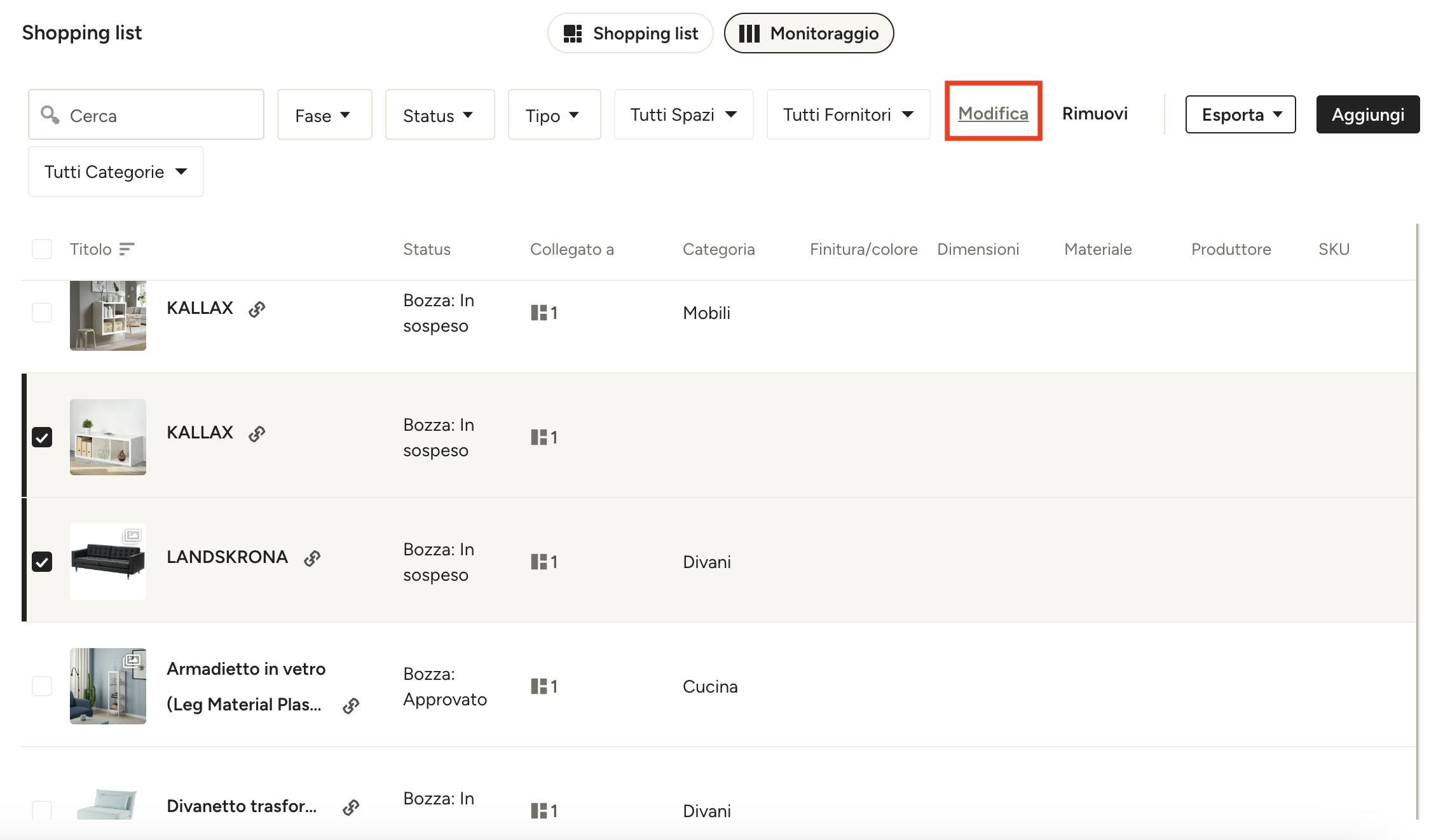Toggle the select-all checkbox in header
Viewport: 1443px width, 840px height.
(42, 249)
